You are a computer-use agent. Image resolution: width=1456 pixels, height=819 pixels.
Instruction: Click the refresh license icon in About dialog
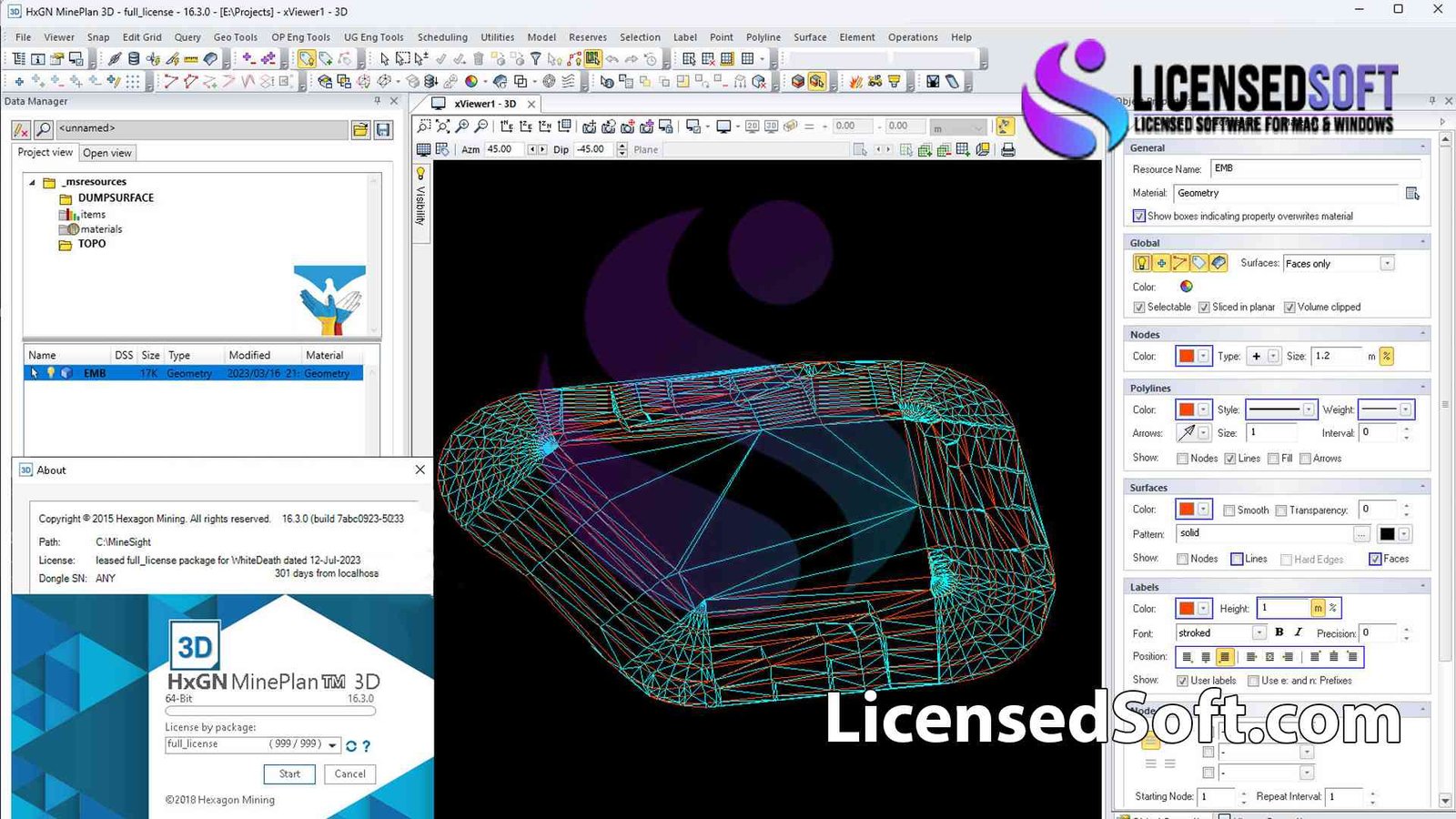pyautogui.click(x=351, y=746)
